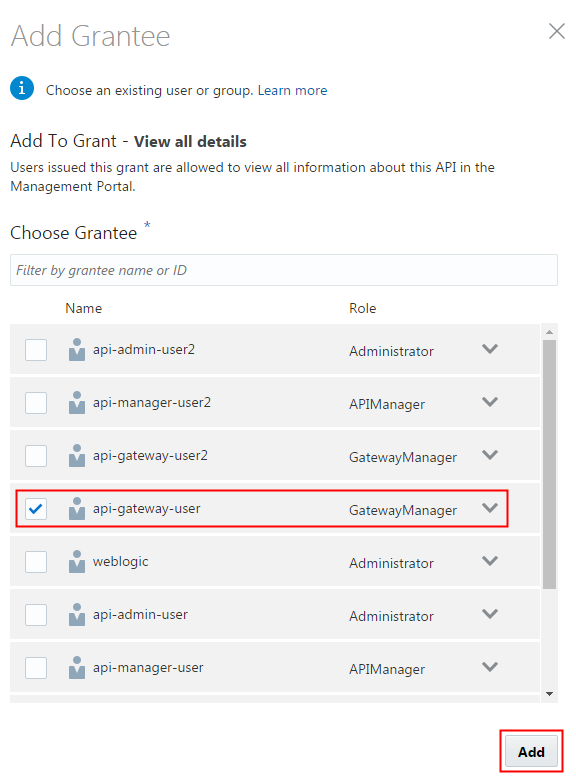Click the user icon beside api-gateway-user2
The width and height of the screenshot is (576, 782).
(77, 456)
